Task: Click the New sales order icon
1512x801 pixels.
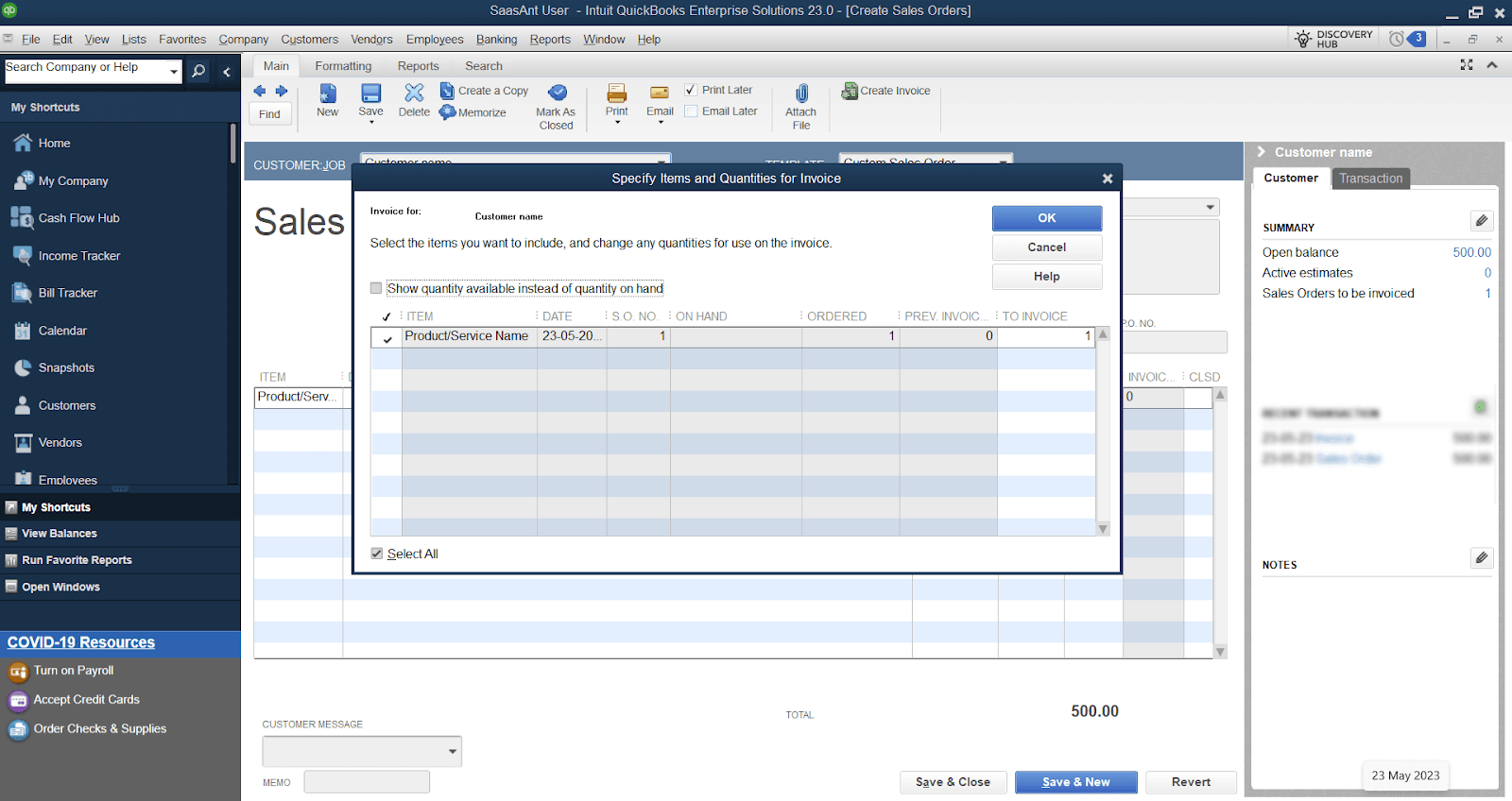Action: tap(328, 93)
